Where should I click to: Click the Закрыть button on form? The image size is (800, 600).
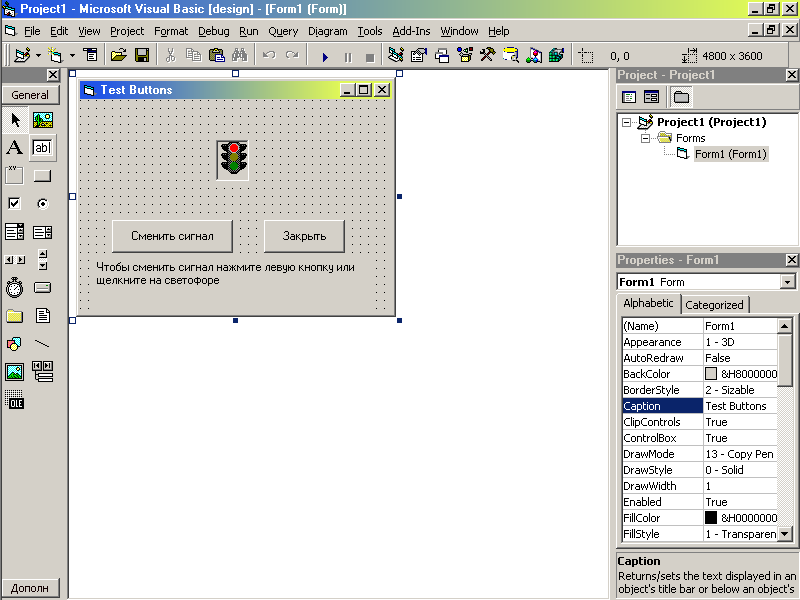(x=304, y=236)
